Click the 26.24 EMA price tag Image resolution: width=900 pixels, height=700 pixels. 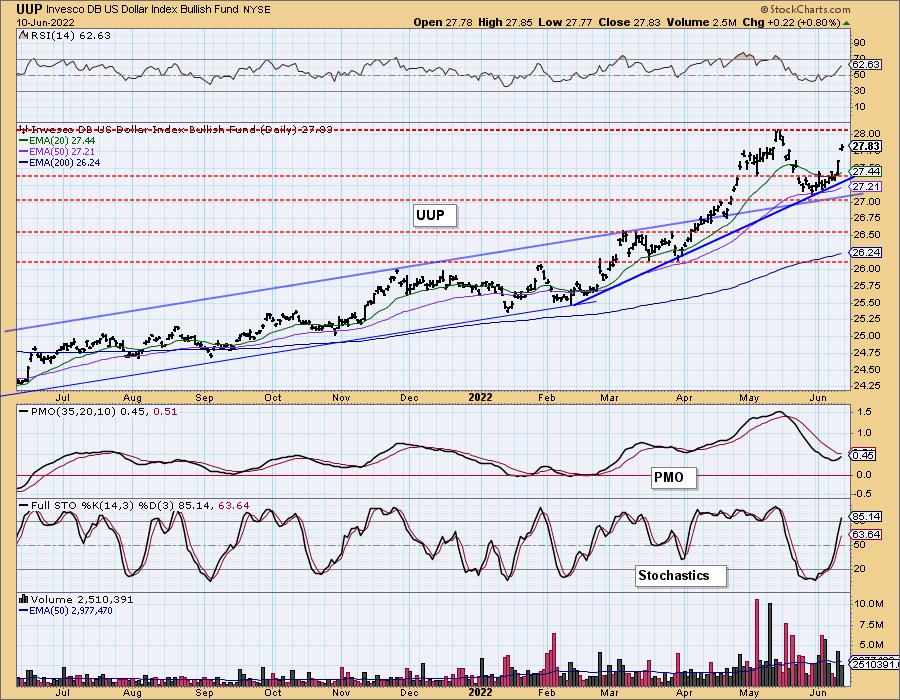(865, 252)
